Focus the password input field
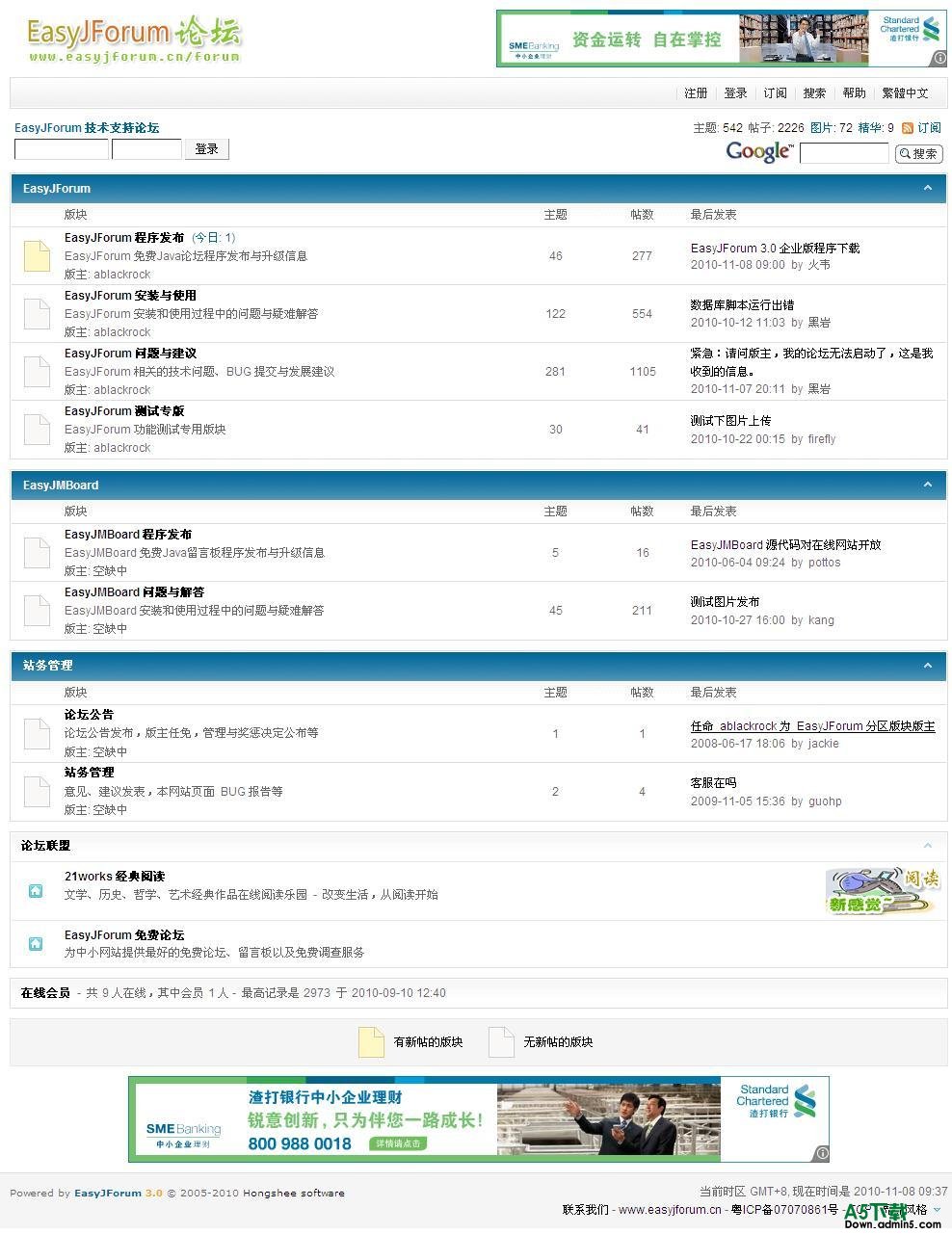Screen dimensions: 952x1234 pyautogui.click(x=146, y=149)
